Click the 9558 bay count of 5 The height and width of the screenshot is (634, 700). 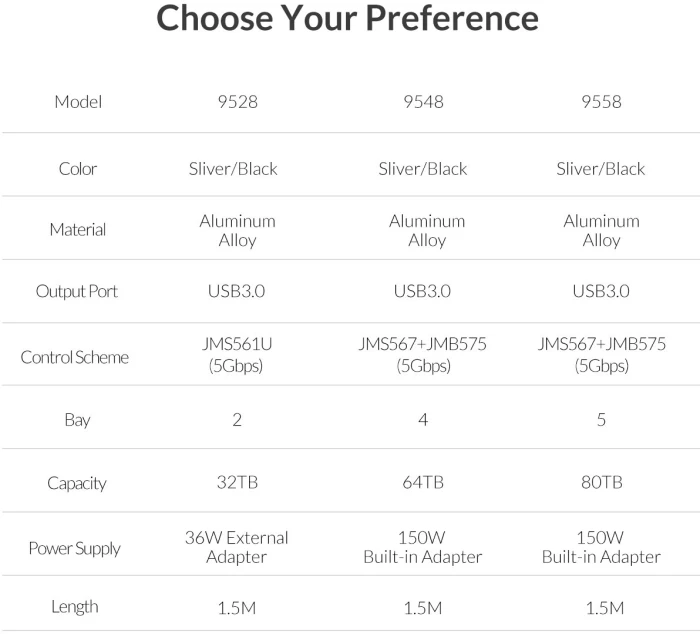(x=601, y=420)
